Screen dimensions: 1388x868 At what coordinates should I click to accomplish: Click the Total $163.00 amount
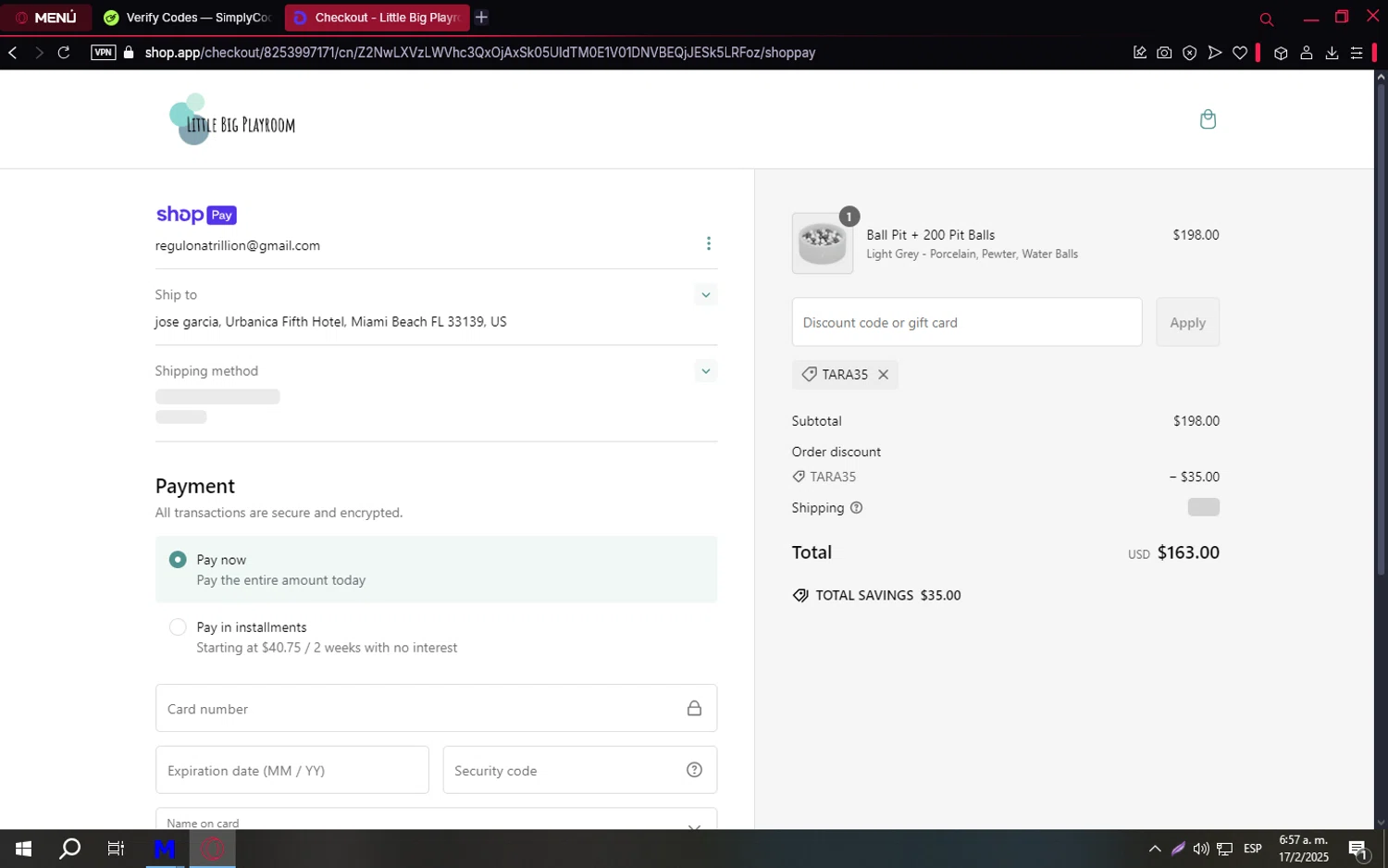(x=1188, y=552)
